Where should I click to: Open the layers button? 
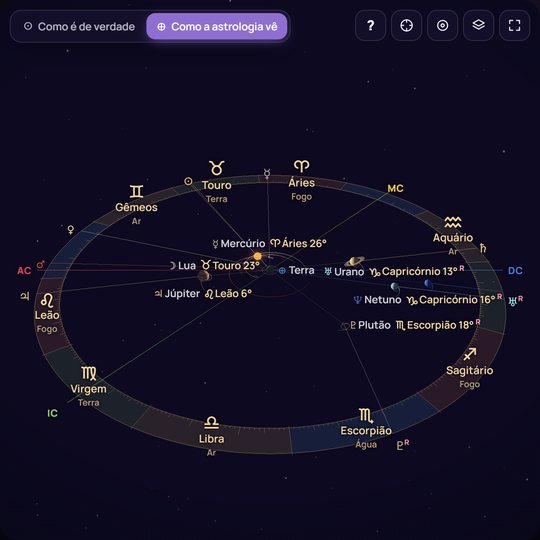pos(478,25)
